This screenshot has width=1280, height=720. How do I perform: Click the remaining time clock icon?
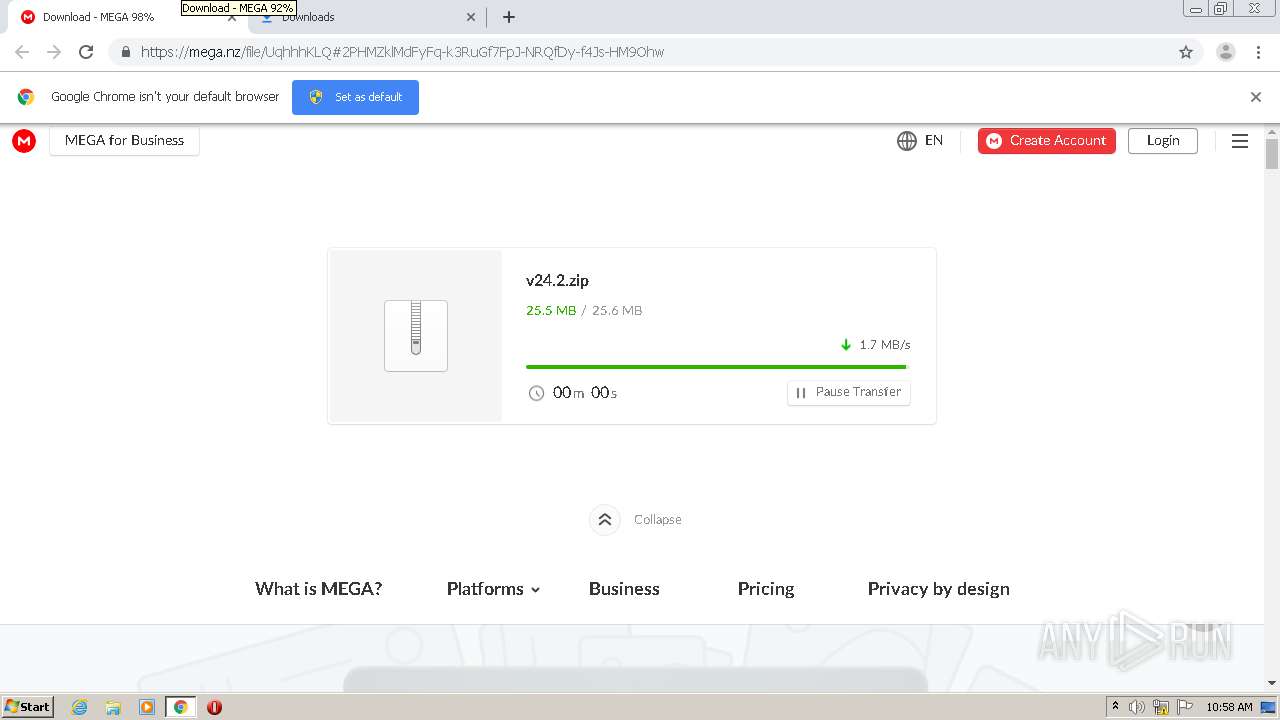536,393
